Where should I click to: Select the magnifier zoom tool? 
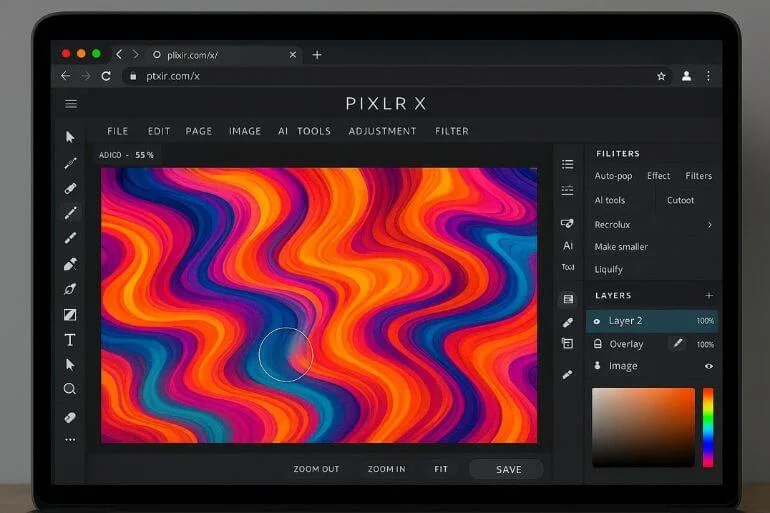tap(70, 389)
